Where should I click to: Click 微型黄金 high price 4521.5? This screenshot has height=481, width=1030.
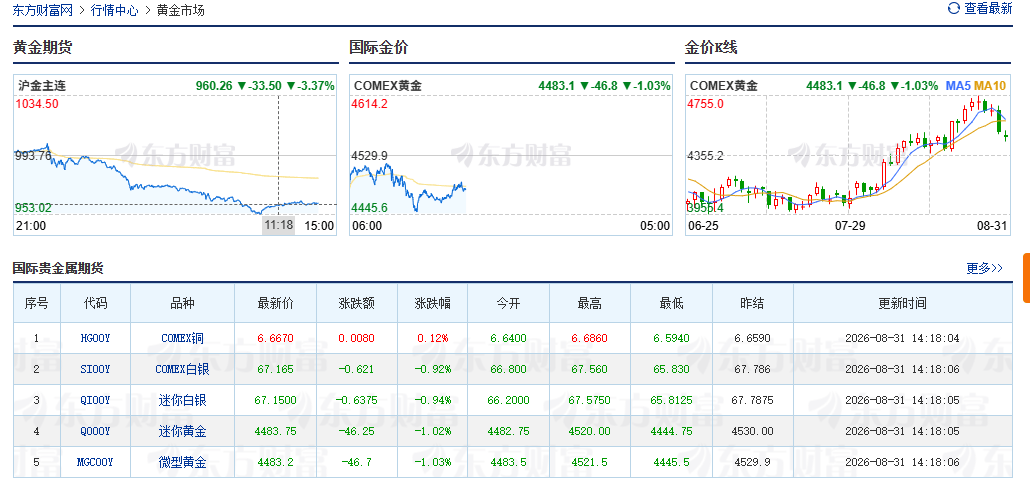[589, 463]
